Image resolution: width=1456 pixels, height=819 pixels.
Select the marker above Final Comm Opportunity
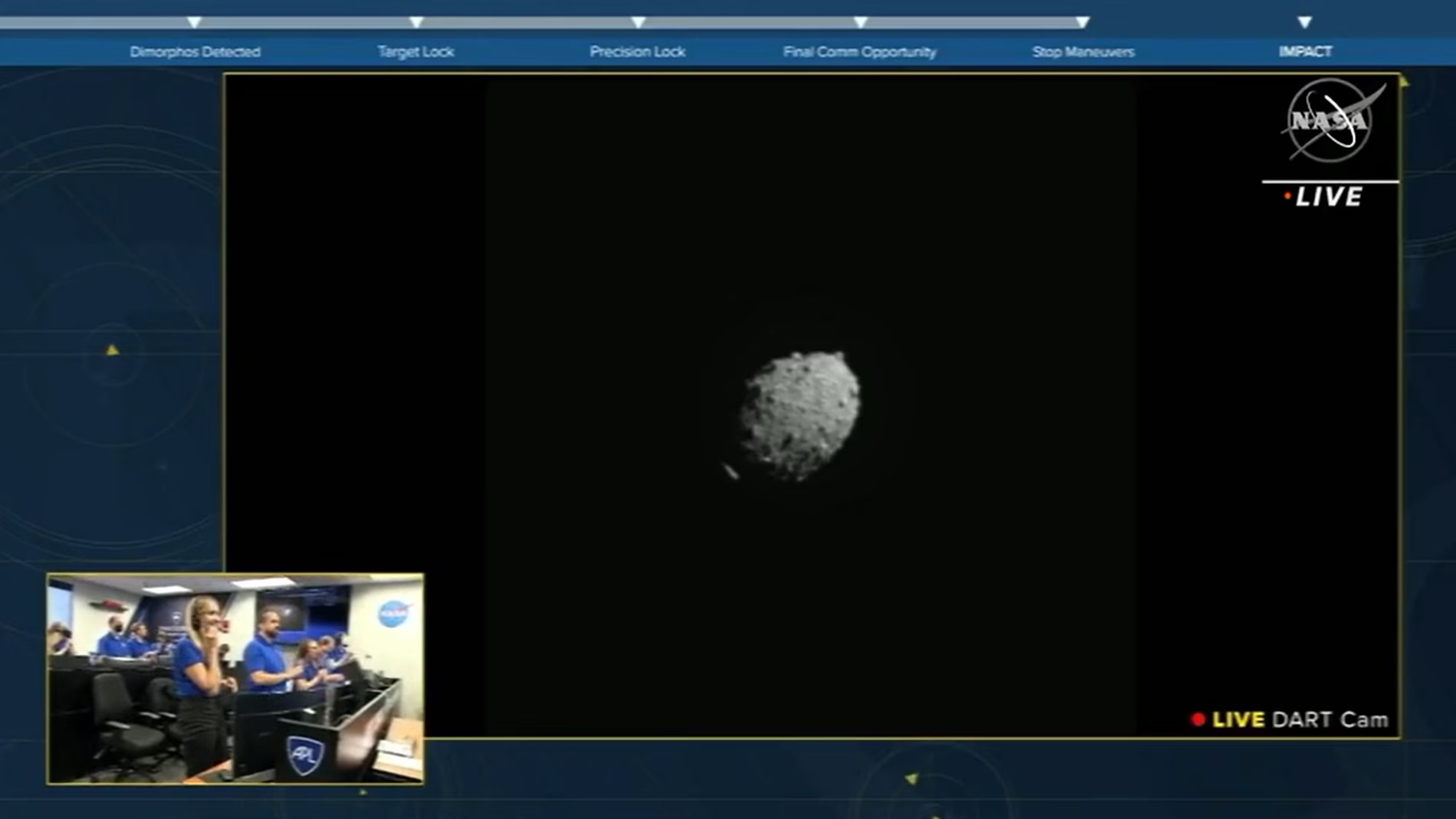click(860, 23)
